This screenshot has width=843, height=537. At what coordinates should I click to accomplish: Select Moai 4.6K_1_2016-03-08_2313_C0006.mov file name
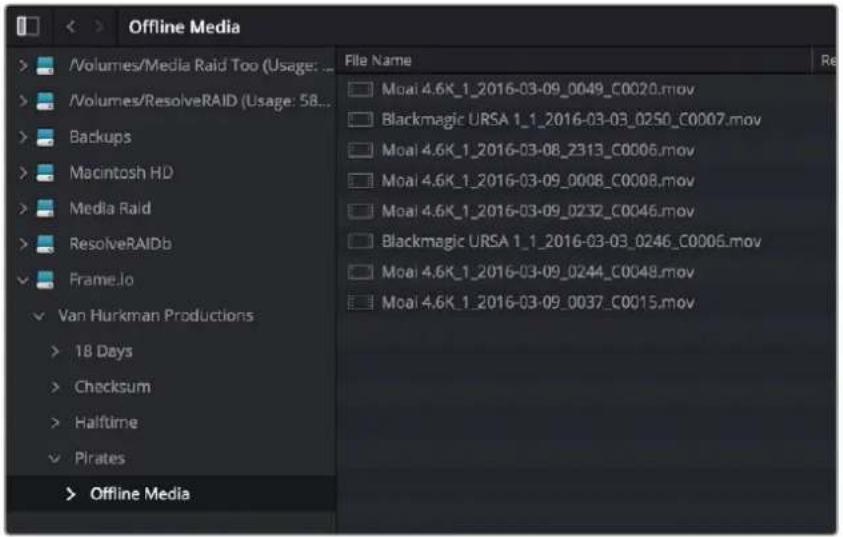538,150
